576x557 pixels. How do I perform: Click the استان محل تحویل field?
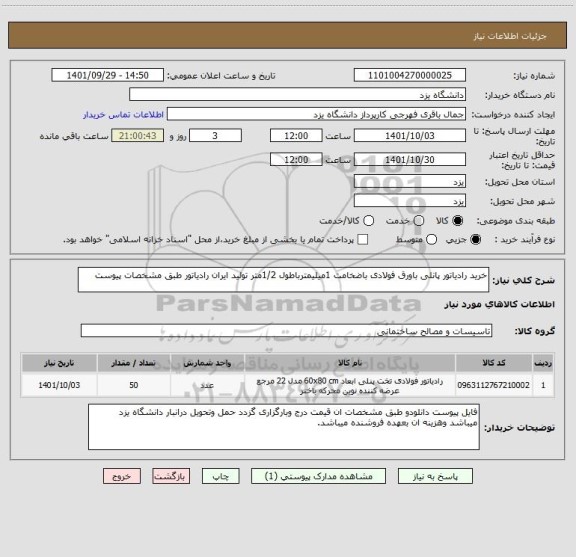click(410, 182)
